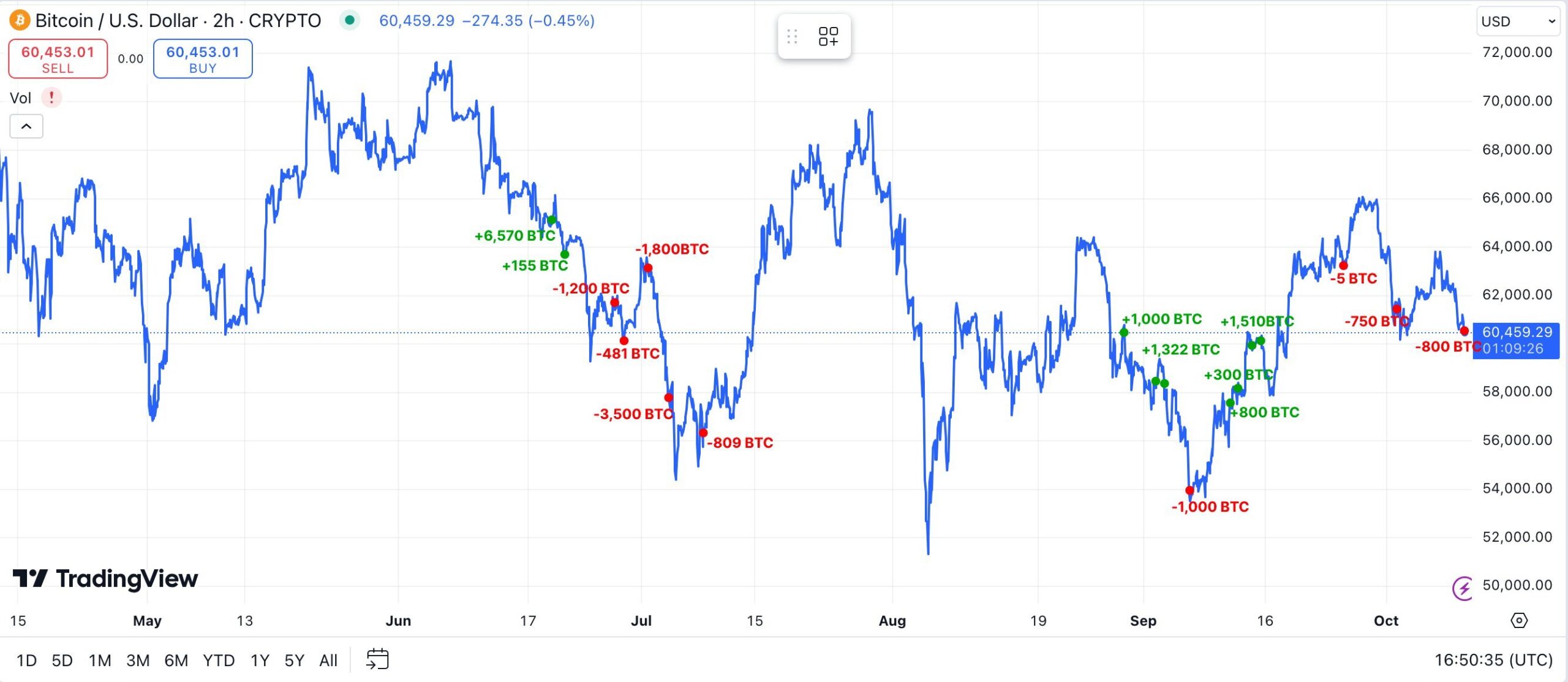Choose the All time range

coord(328,660)
